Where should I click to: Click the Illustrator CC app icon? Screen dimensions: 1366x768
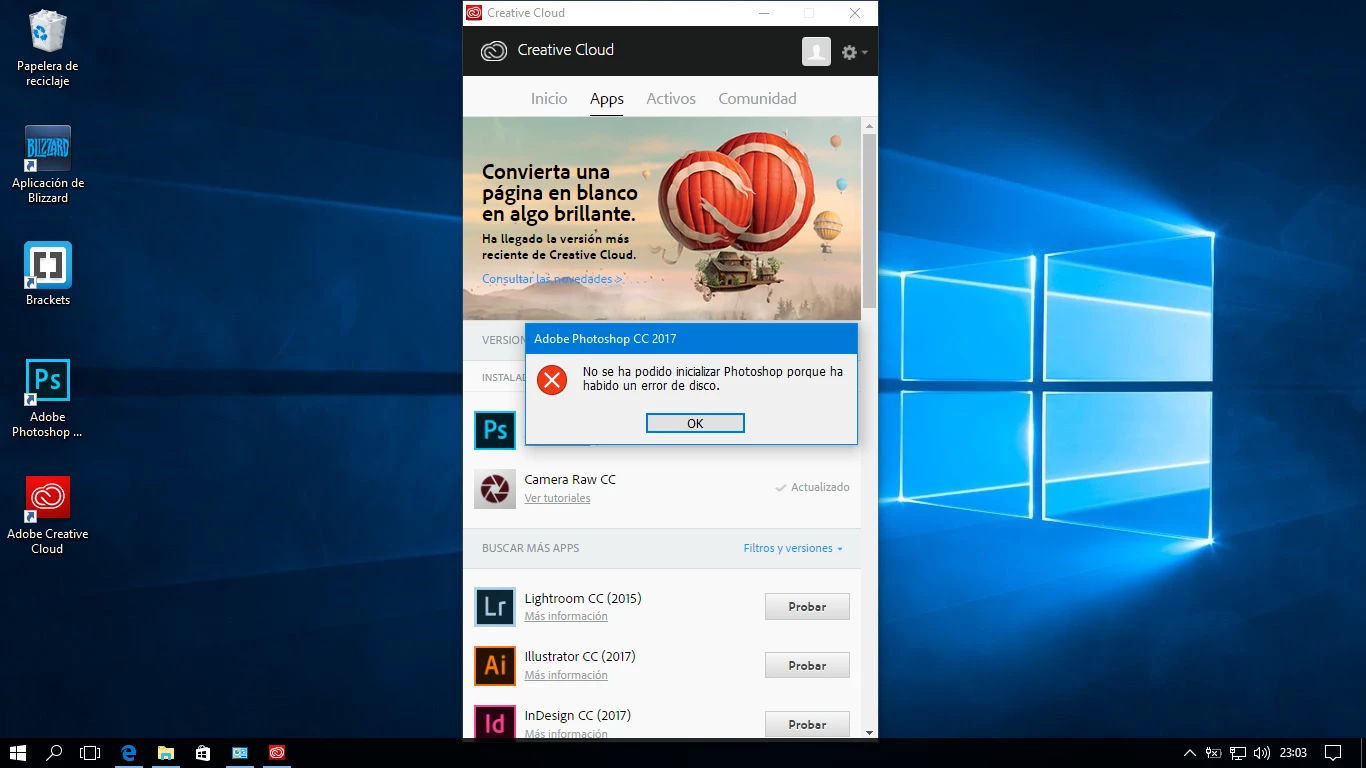coord(495,666)
